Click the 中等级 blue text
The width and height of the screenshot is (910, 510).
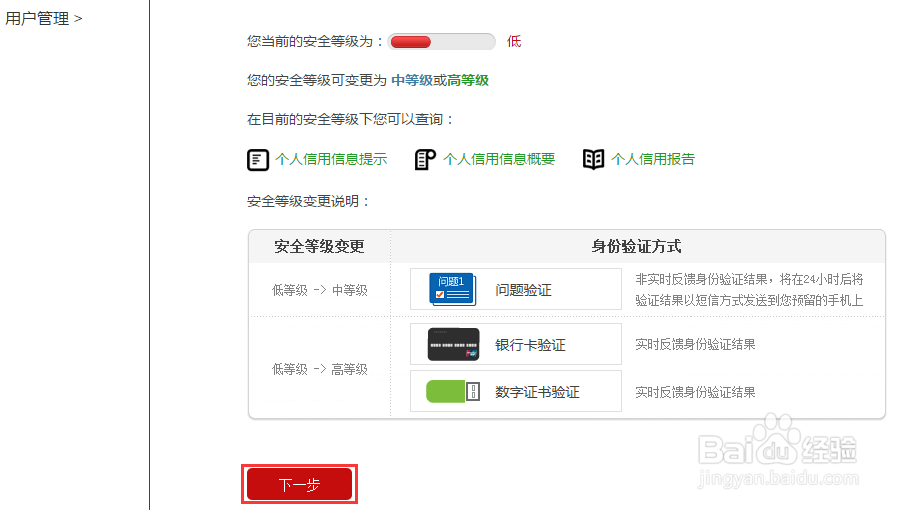[x=412, y=80]
